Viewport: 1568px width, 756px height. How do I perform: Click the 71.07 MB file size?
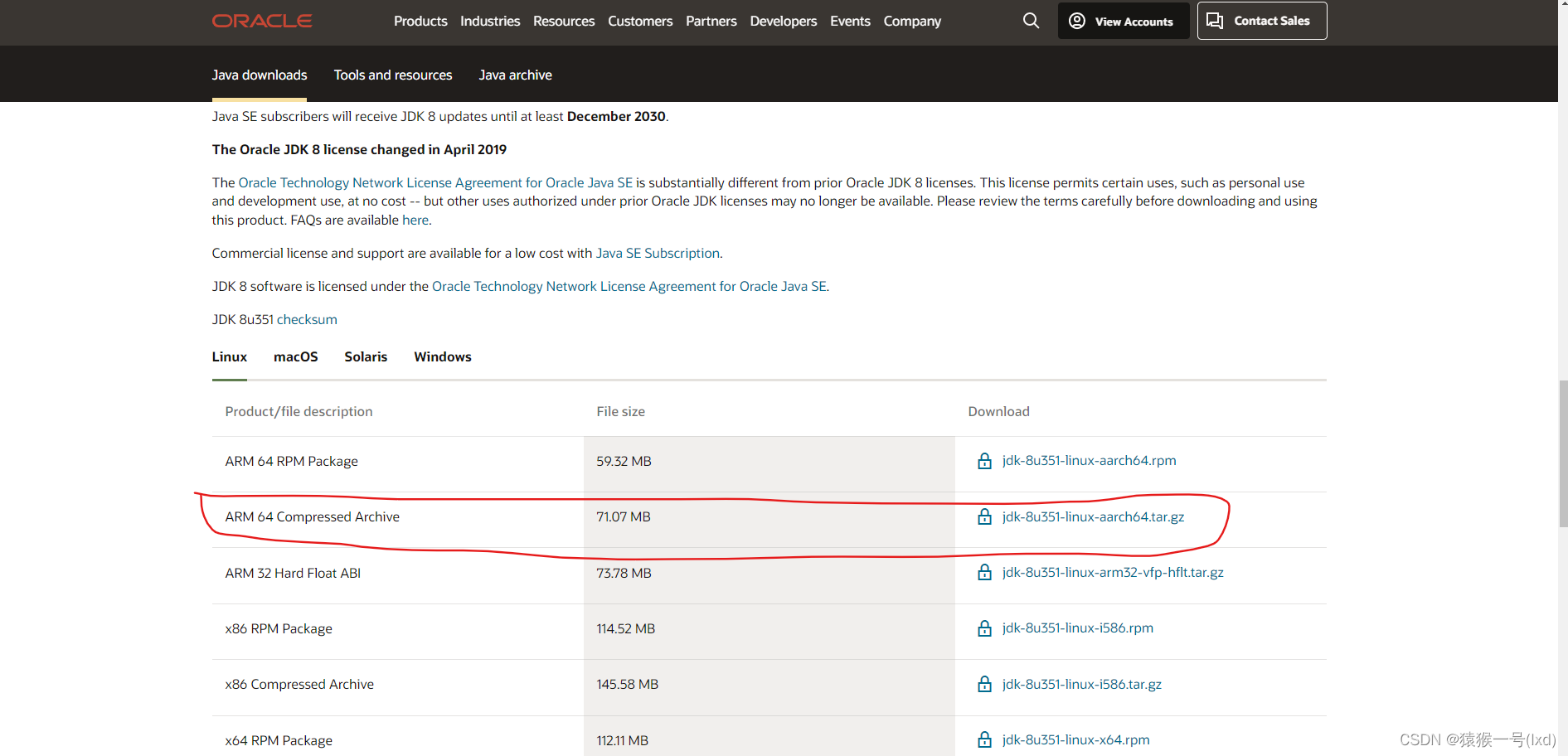coord(624,516)
